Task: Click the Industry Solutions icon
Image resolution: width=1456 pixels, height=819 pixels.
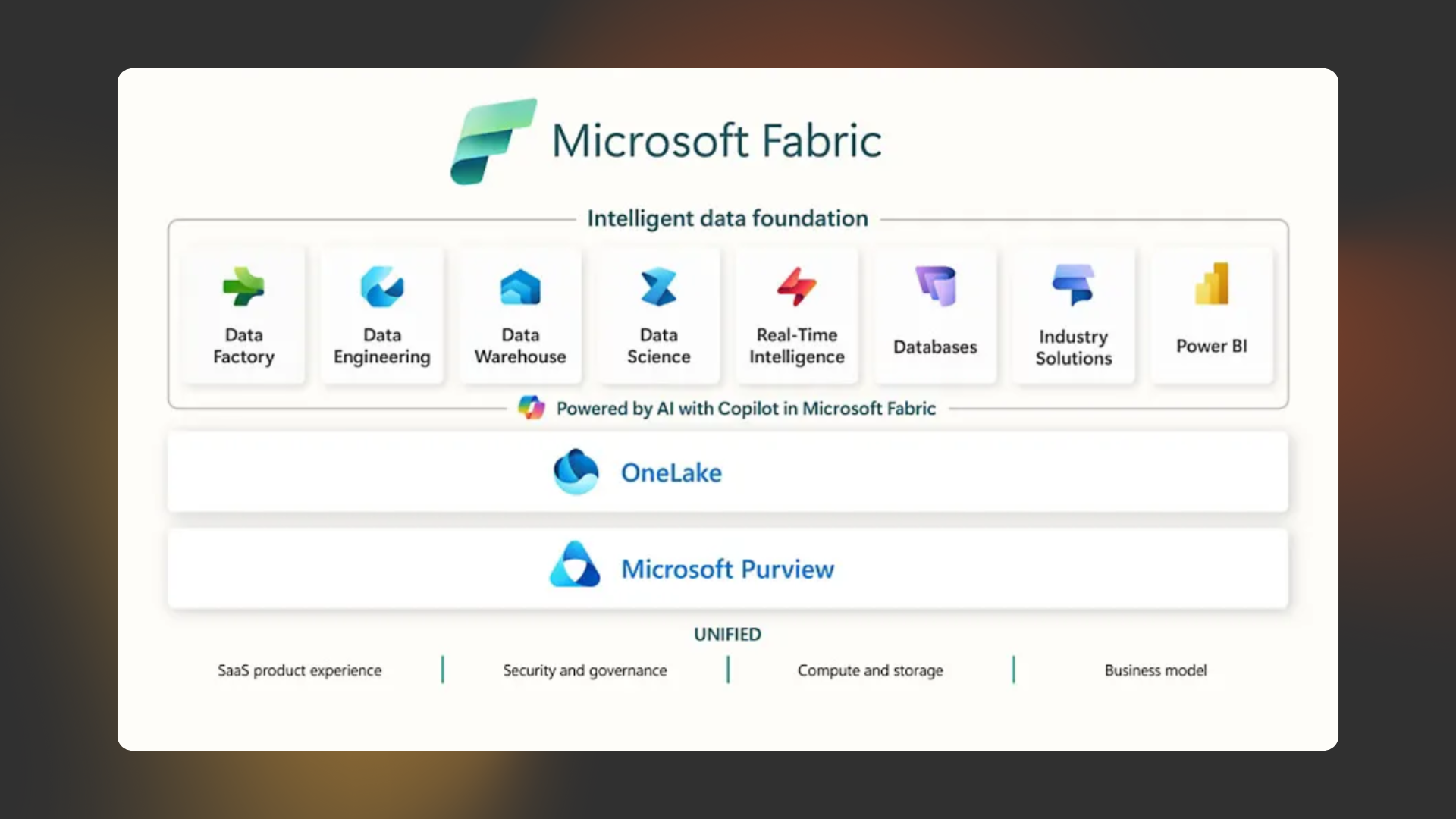Action: coord(1073,285)
